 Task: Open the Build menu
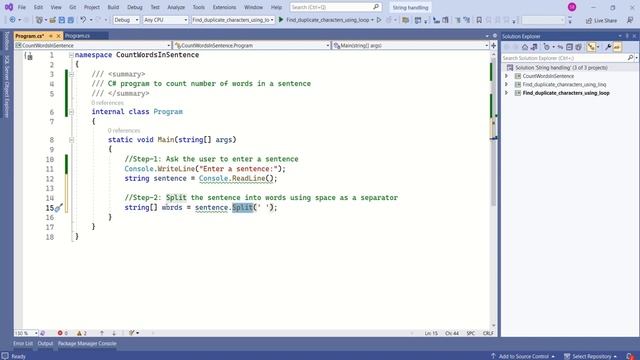pyautogui.click(x=113, y=7)
